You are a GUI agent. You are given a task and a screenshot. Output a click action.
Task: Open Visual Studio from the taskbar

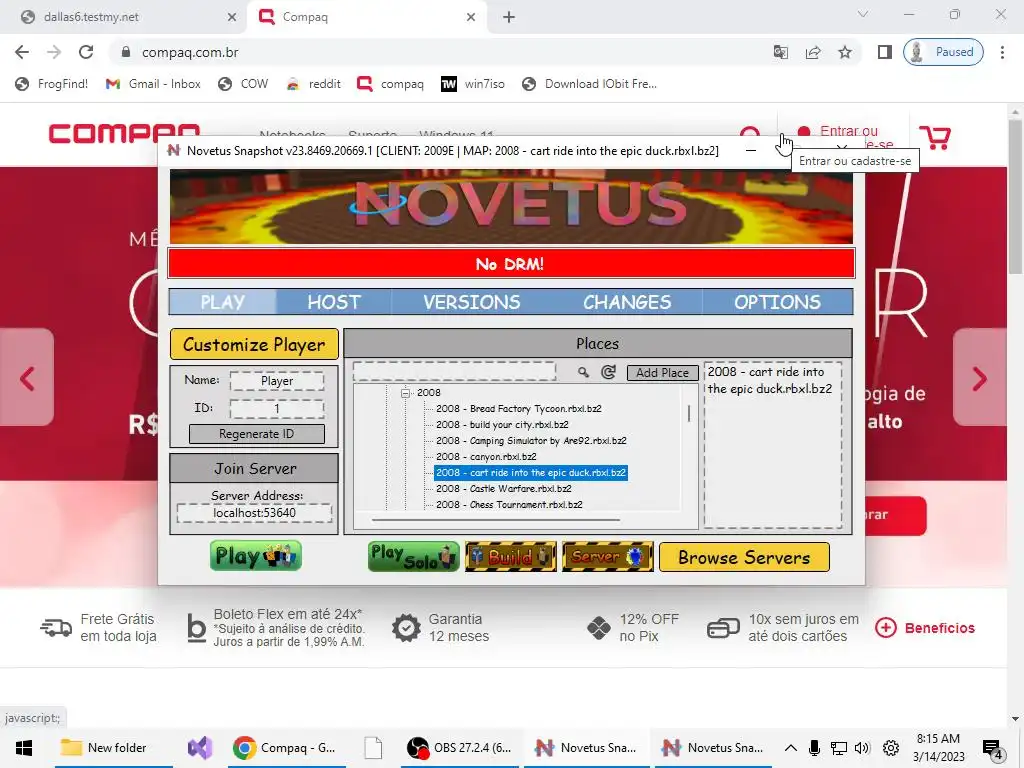click(x=200, y=748)
